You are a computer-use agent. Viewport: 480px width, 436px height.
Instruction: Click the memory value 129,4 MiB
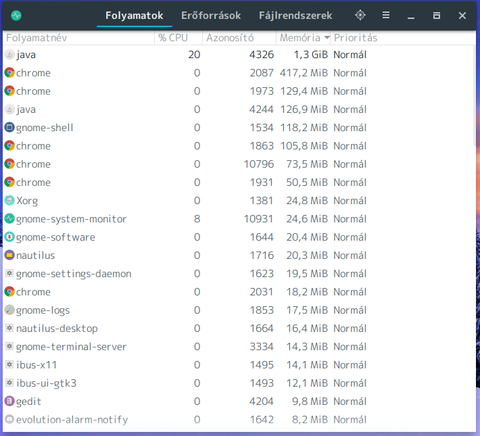click(x=304, y=91)
